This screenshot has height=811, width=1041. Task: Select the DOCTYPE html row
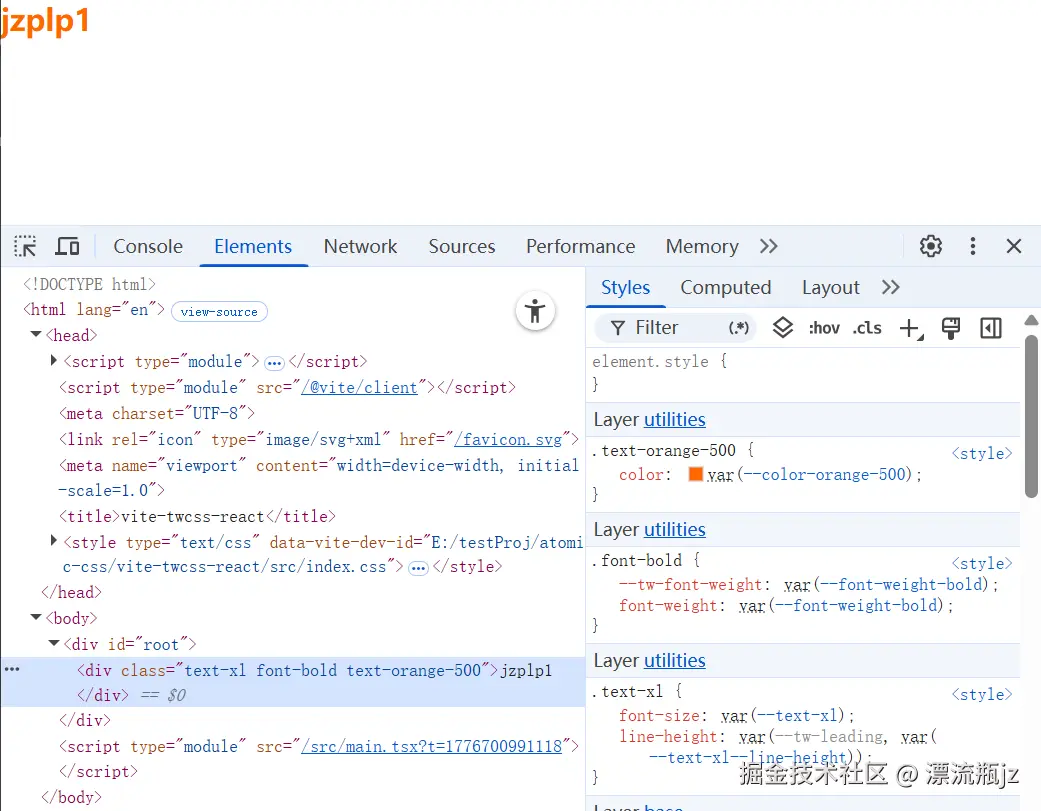click(89, 284)
